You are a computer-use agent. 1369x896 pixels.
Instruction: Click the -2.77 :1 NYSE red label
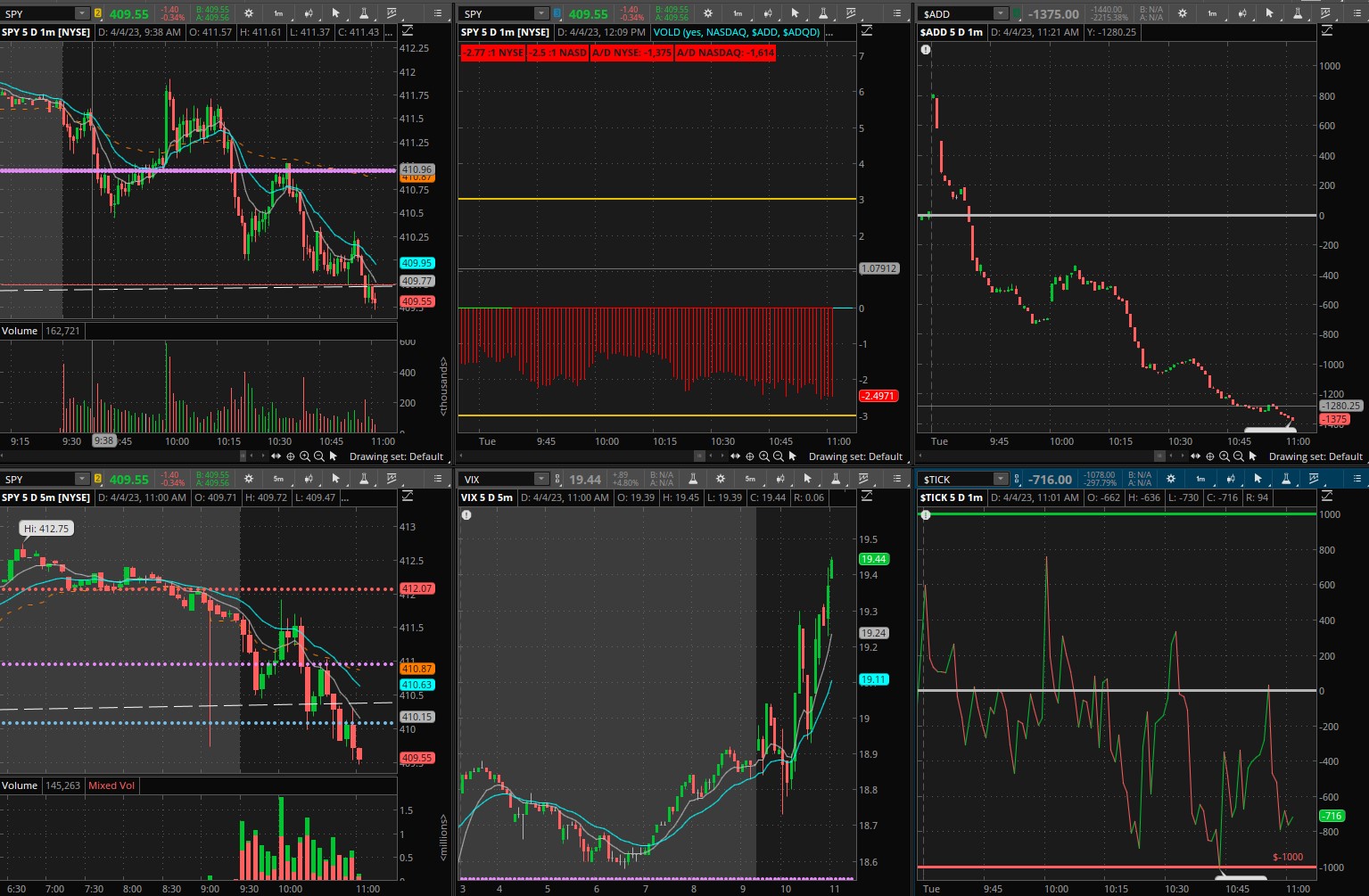click(x=492, y=53)
